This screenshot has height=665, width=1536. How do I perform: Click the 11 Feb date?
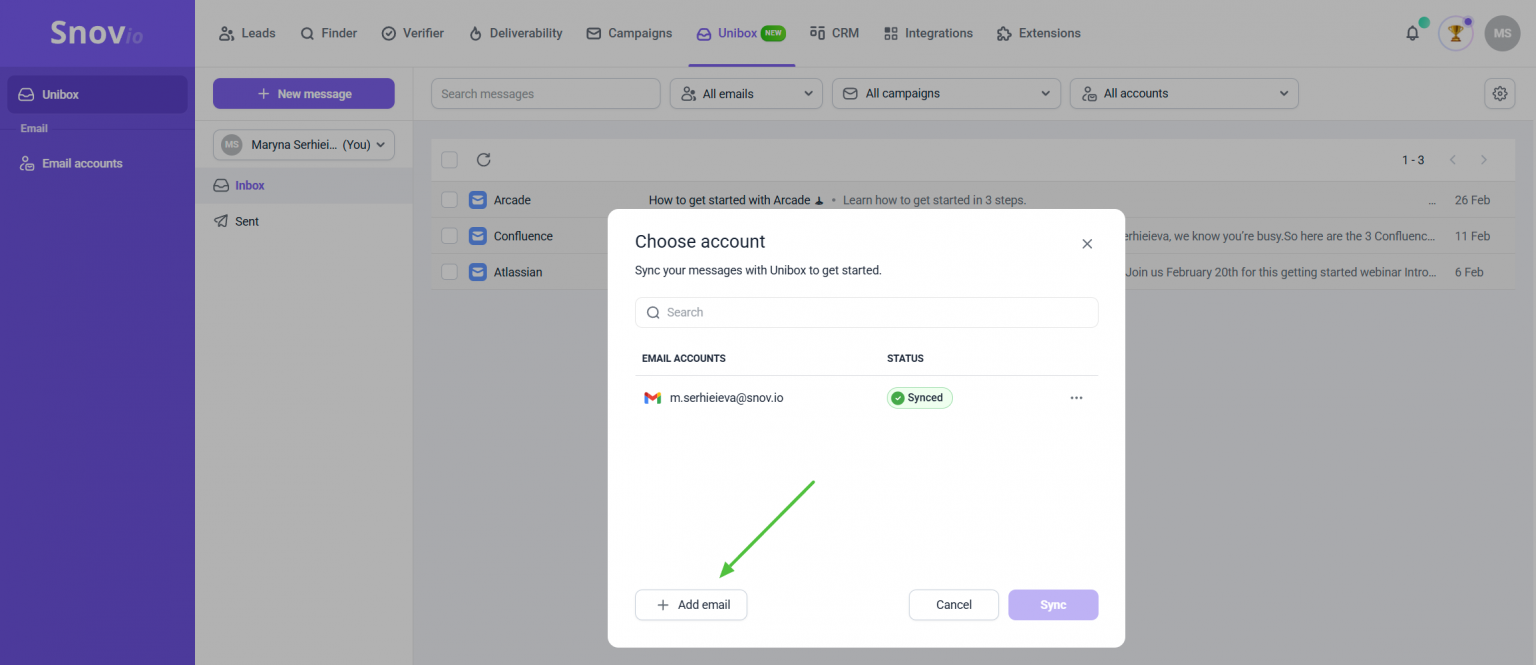(1472, 236)
